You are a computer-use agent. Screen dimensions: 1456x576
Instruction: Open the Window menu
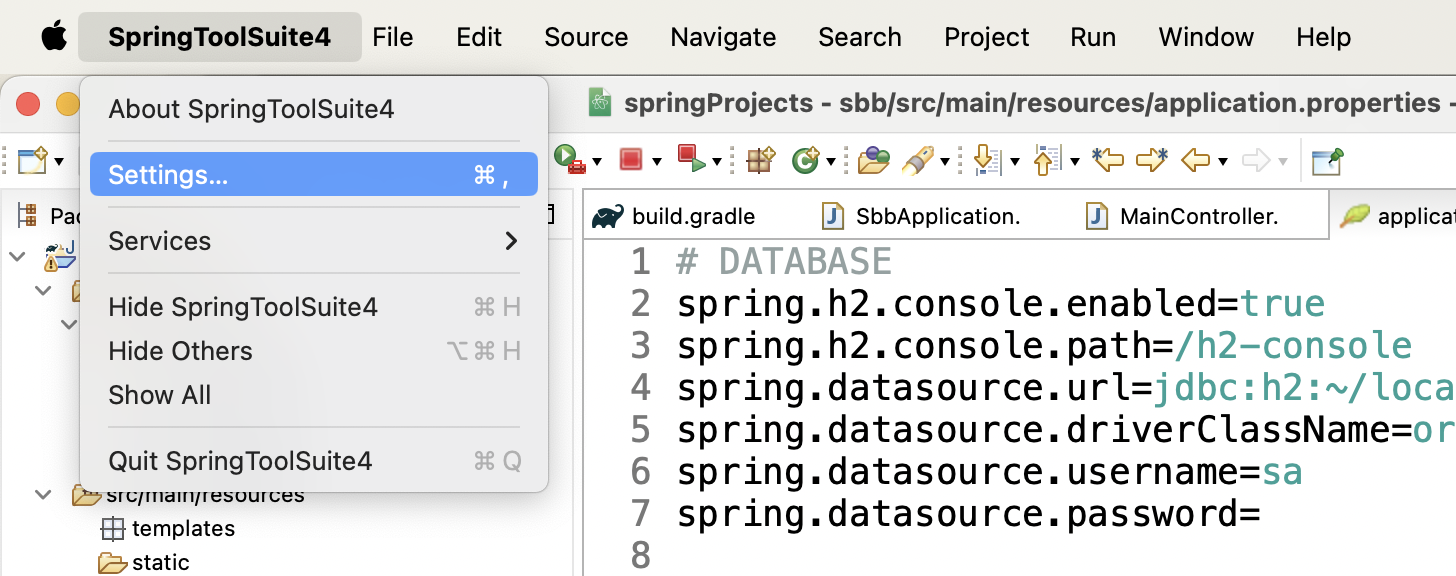[x=1206, y=37]
